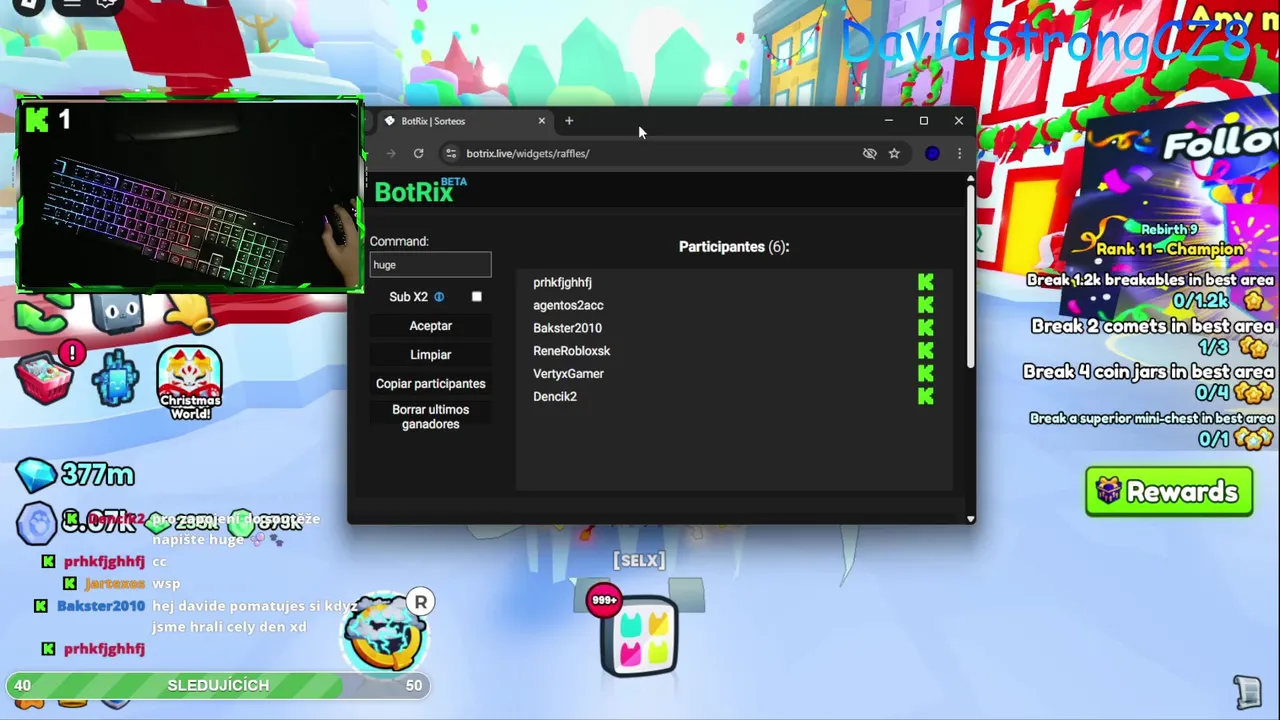Click the Kick icon beside agentos2acc
This screenshot has width=1280, height=720.
point(926,305)
